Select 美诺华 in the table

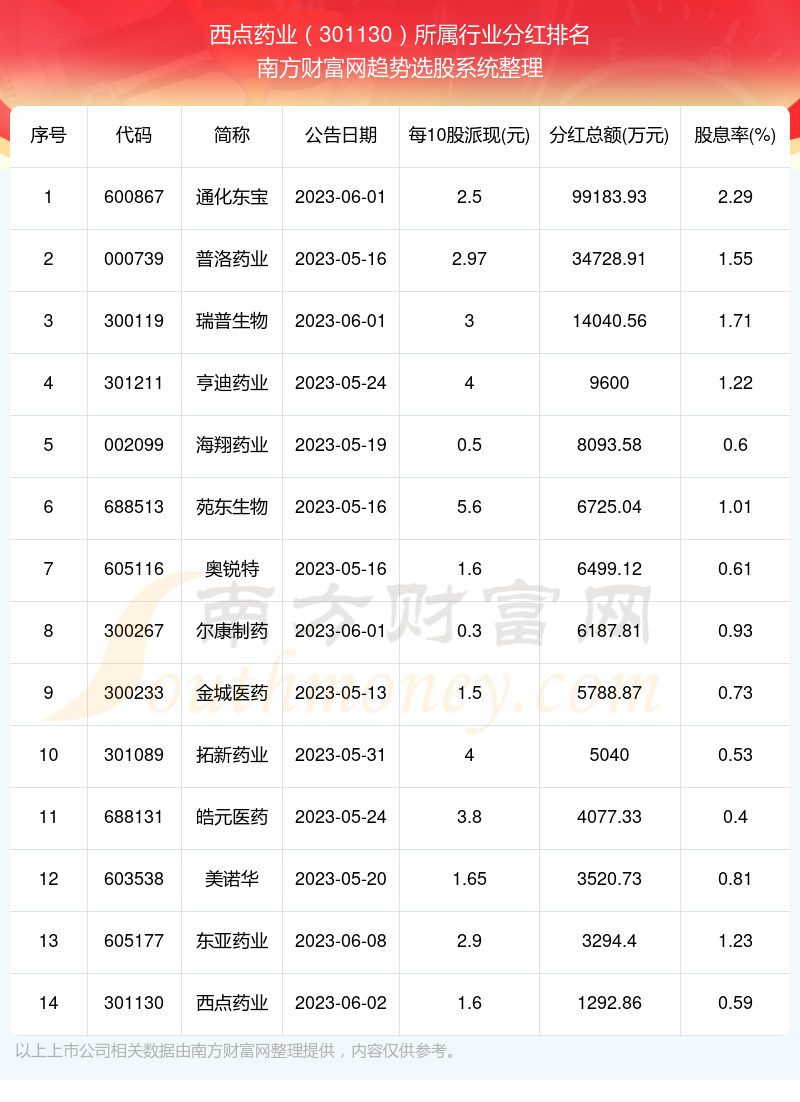click(x=232, y=879)
